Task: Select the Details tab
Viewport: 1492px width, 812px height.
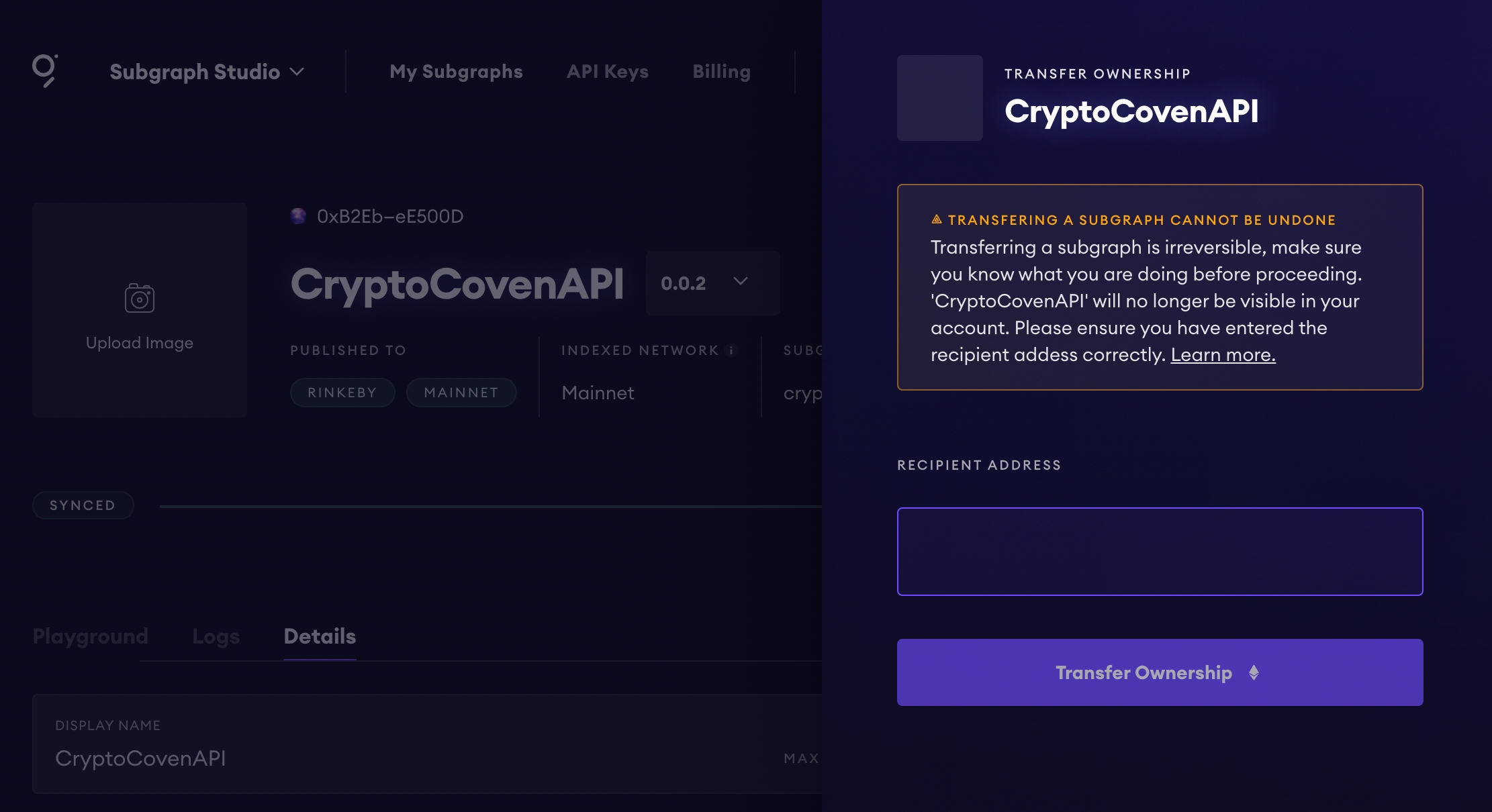Action: click(320, 636)
